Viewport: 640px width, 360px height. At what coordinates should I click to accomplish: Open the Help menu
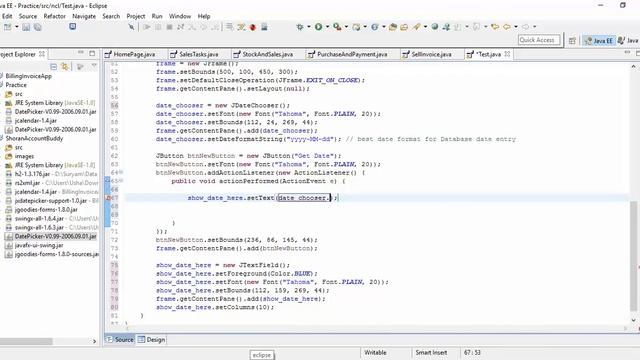coord(204,16)
